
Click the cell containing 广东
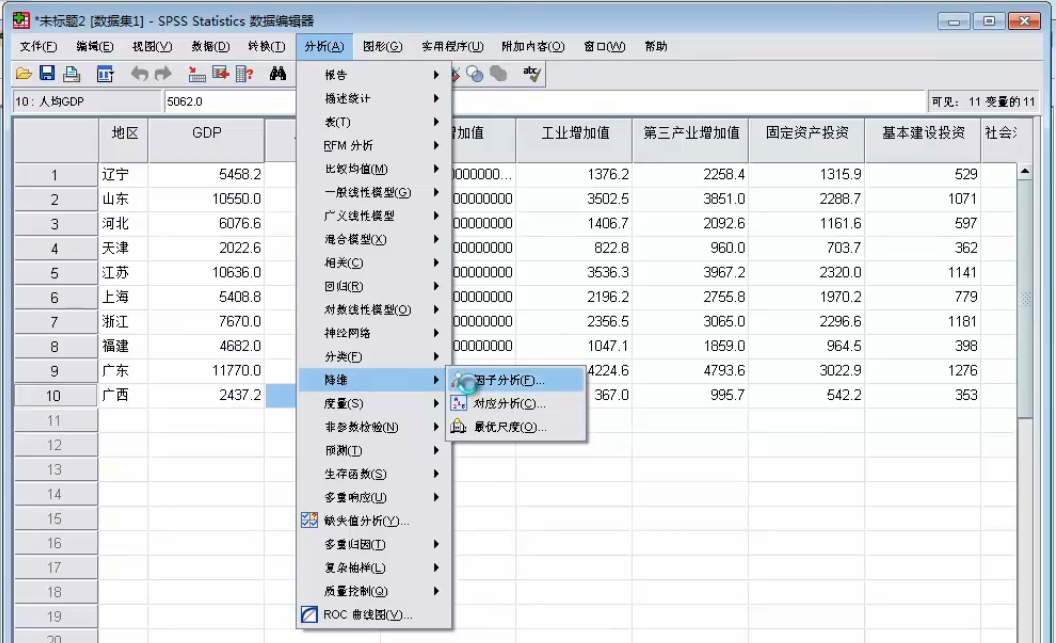(124, 370)
